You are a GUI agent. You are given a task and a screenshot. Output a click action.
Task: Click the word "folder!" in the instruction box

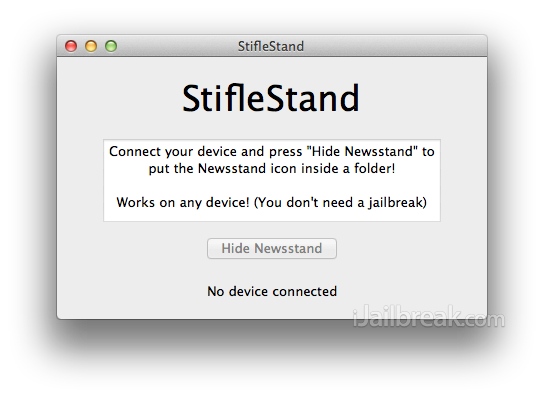(x=374, y=169)
